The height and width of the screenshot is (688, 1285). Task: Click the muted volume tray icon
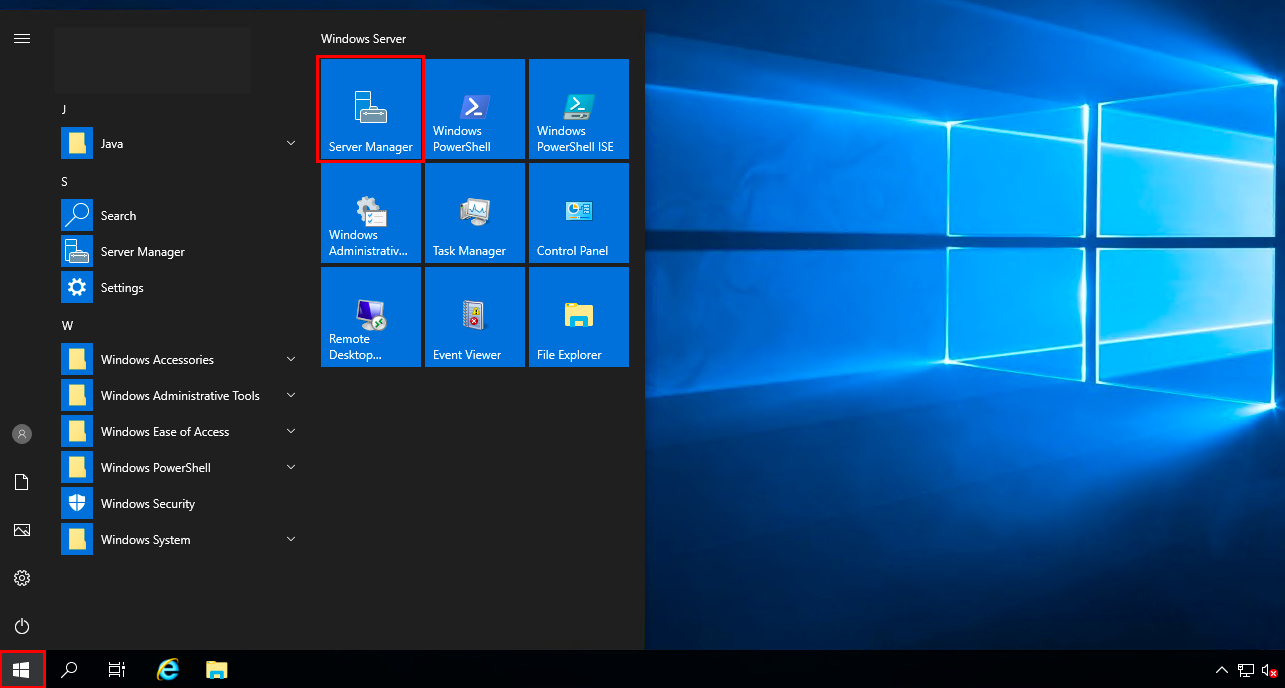(1270, 670)
